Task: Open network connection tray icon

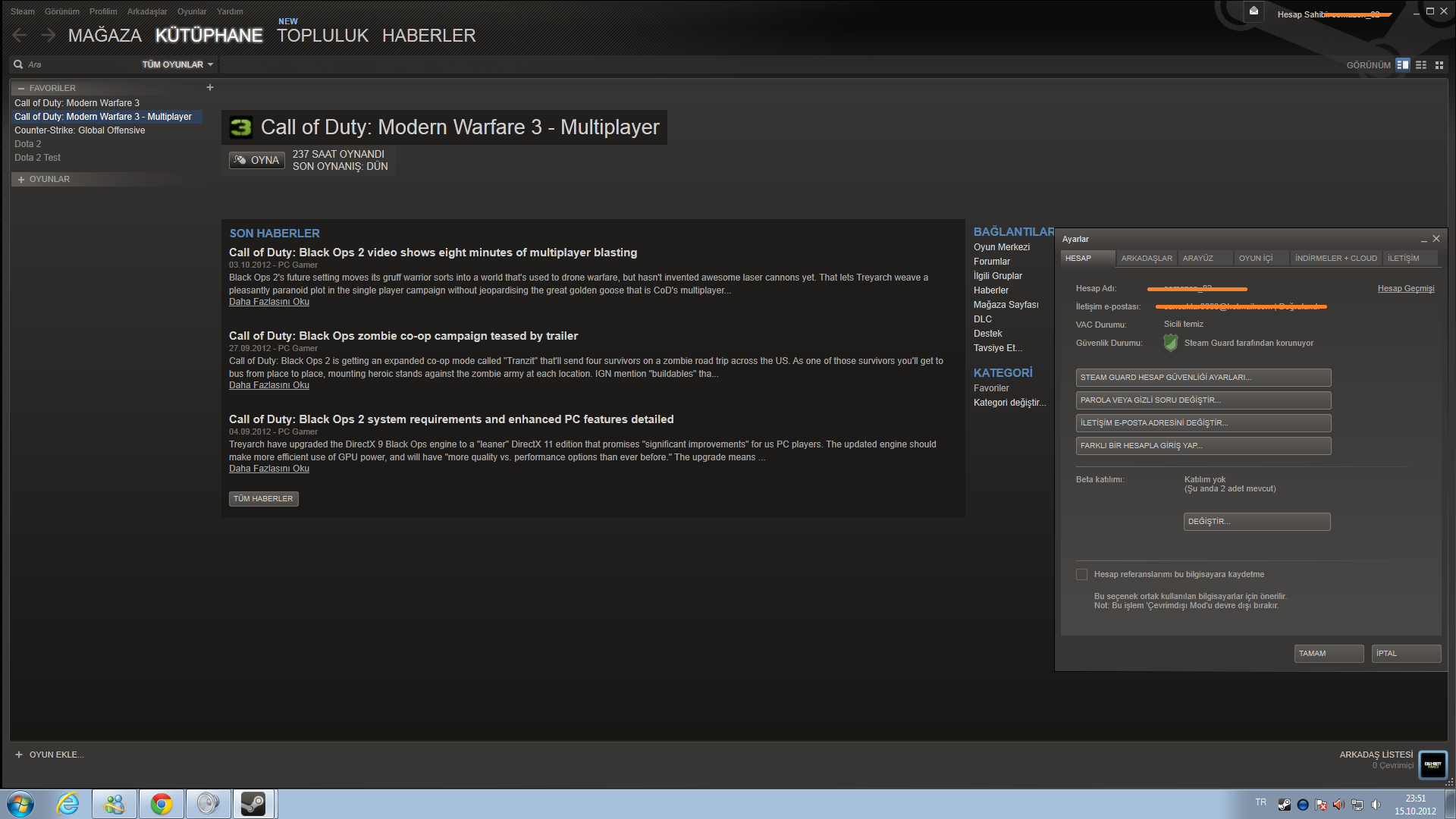Action: pos(1357,805)
